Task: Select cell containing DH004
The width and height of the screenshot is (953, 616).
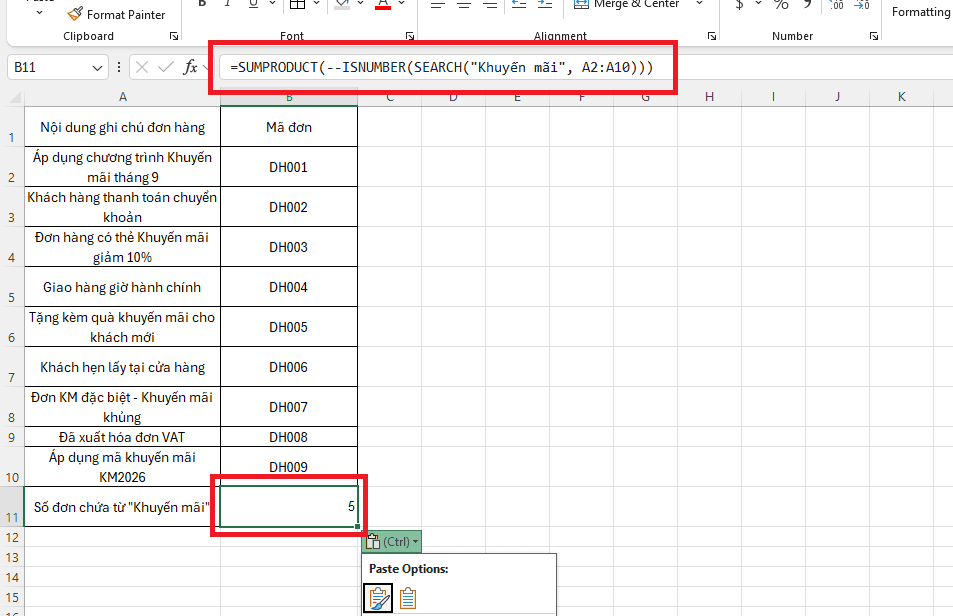Action: coord(289,287)
